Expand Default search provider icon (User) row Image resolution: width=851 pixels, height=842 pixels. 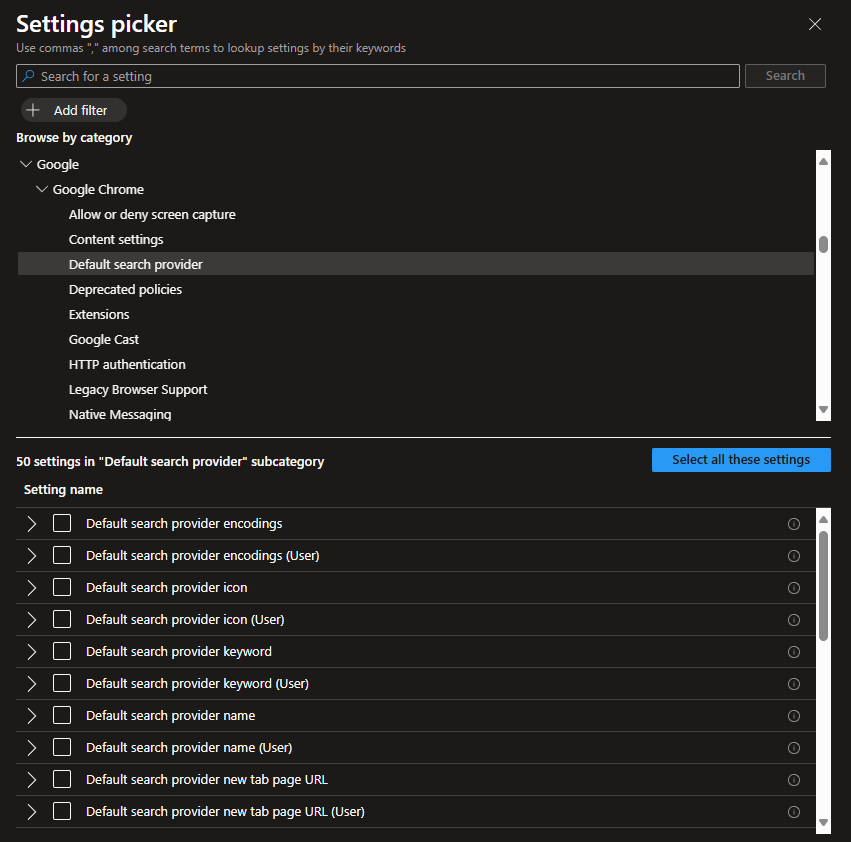(x=31, y=620)
